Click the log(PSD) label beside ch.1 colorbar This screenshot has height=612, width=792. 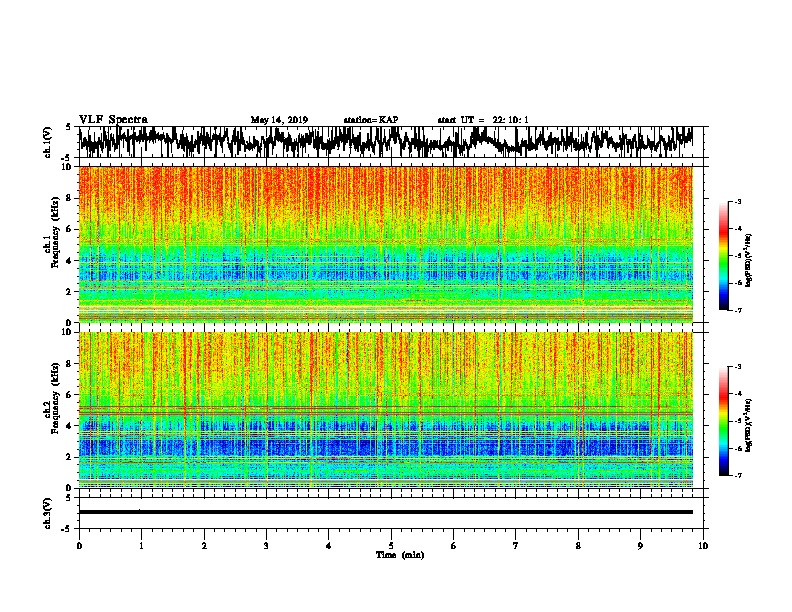tap(749, 261)
